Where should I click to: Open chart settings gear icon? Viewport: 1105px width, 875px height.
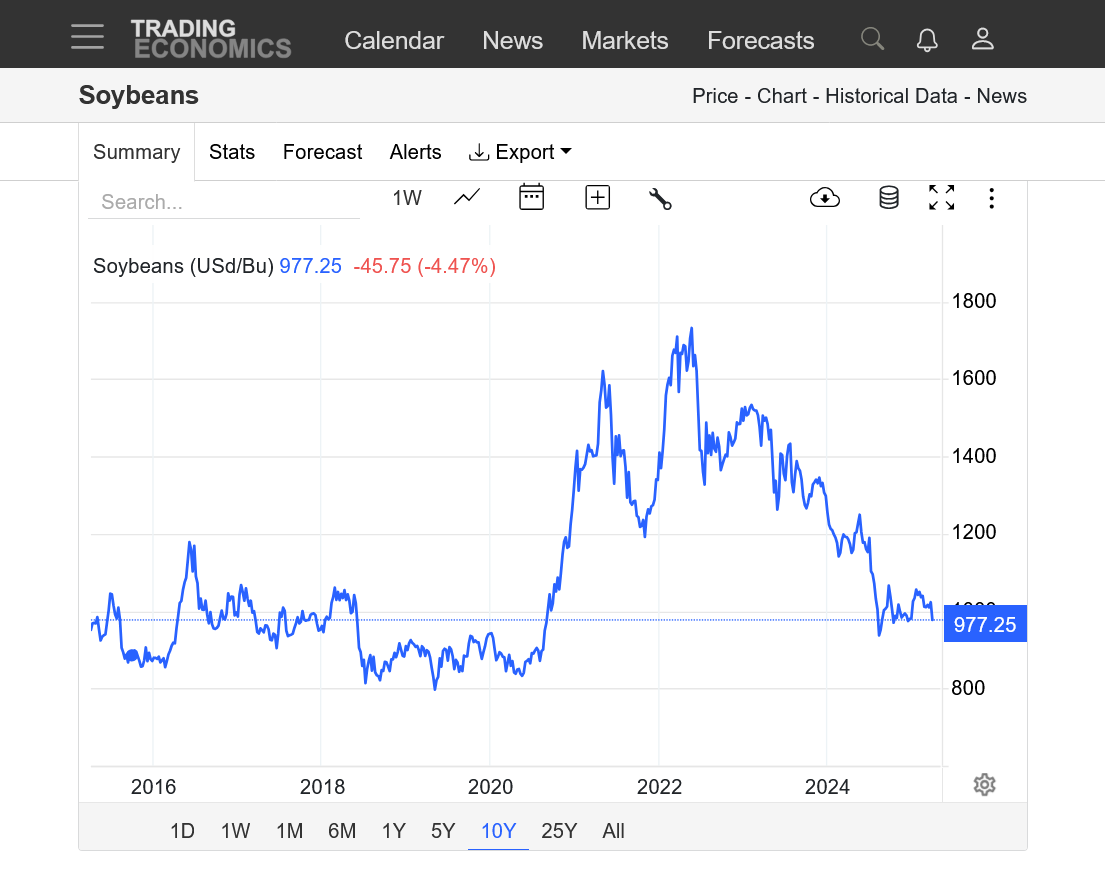tap(984, 784)
